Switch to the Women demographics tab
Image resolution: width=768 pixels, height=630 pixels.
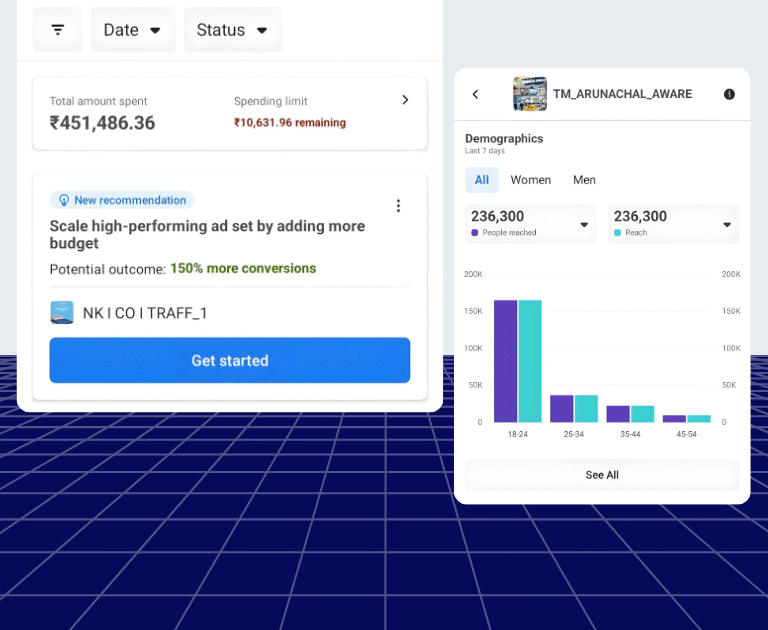point(530,180)
